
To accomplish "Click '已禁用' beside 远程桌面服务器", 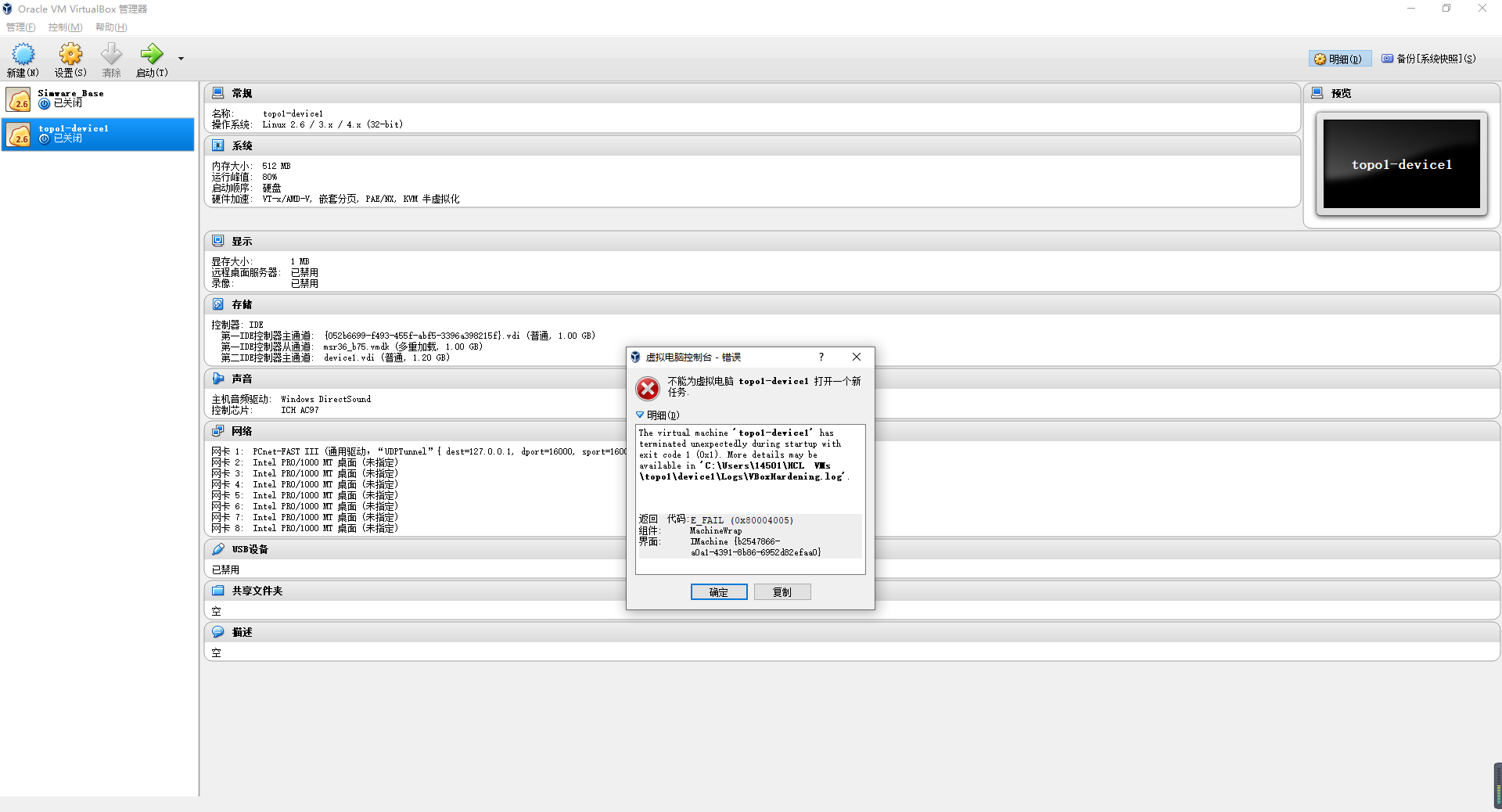I will tap(304, 272).
